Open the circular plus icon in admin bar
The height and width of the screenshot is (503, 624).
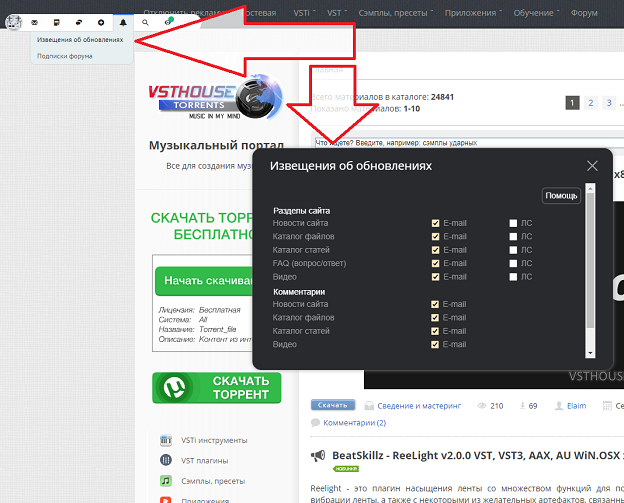point(101,23)
